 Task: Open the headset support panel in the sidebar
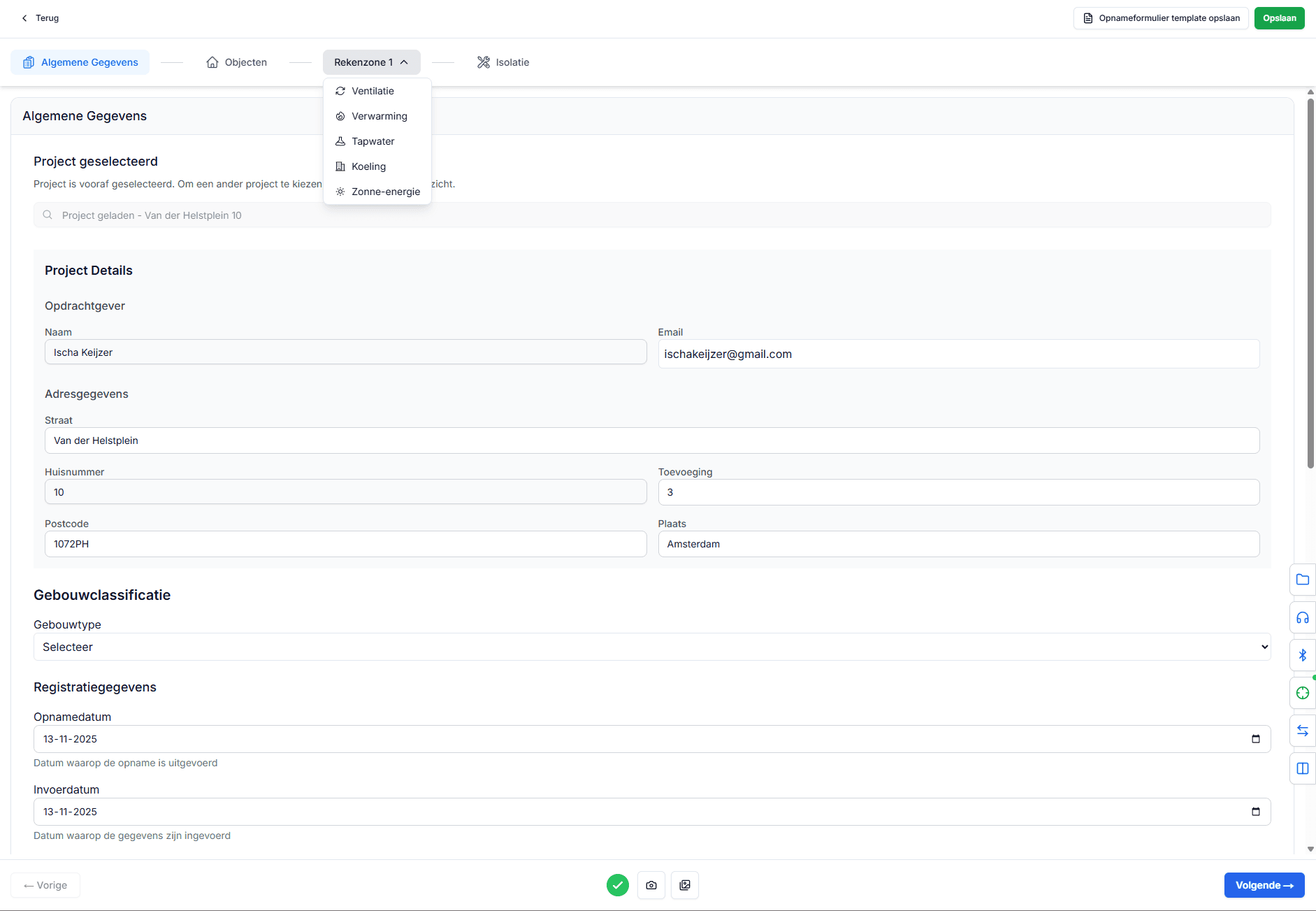point(1302,617)
